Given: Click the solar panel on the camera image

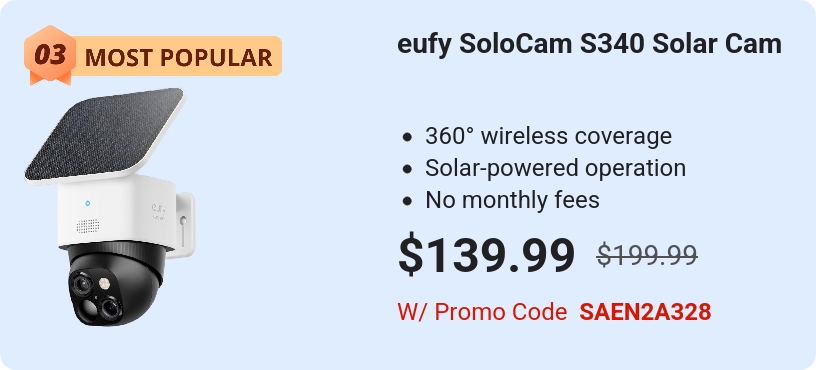Looking at the screenshot, I should click(105, 133).
